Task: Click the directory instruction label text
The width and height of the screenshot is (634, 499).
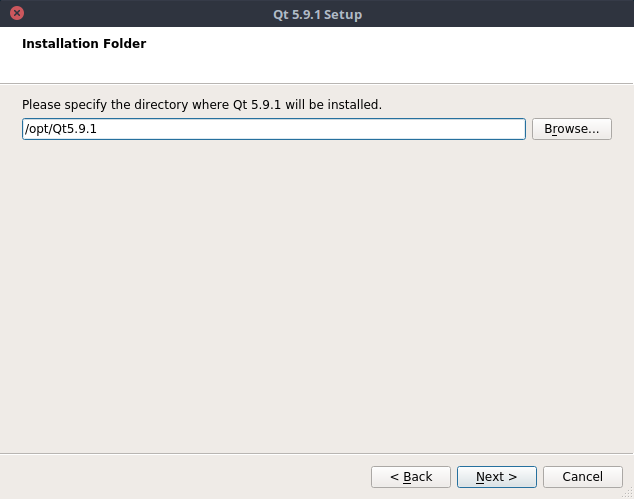Action: click(x=202, y=104)
